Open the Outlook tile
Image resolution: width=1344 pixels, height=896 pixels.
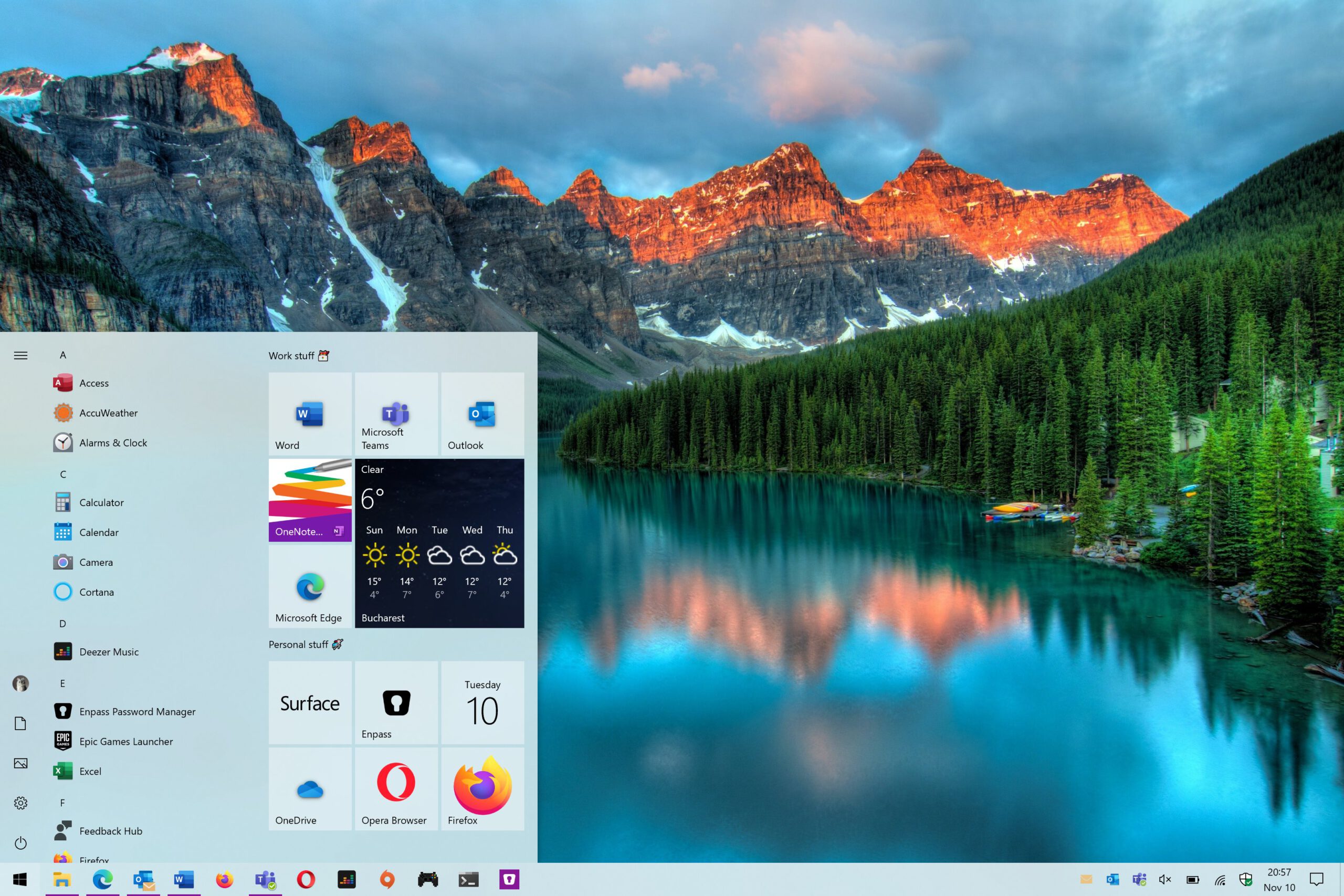(x=482, y=414)
